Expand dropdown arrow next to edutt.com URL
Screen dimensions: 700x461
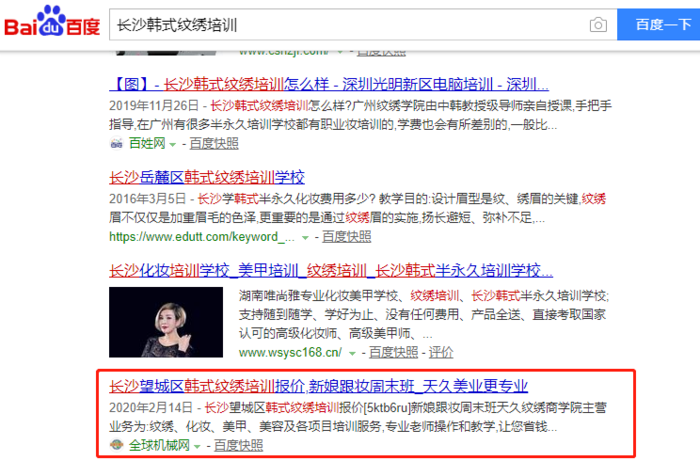click(x=305, y=237)
